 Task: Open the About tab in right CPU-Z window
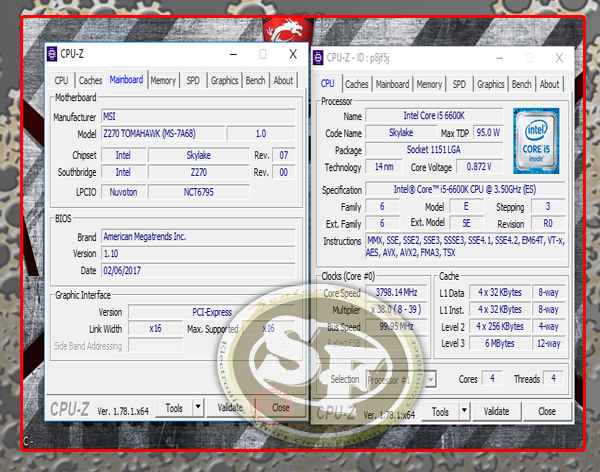click(549, 84)
